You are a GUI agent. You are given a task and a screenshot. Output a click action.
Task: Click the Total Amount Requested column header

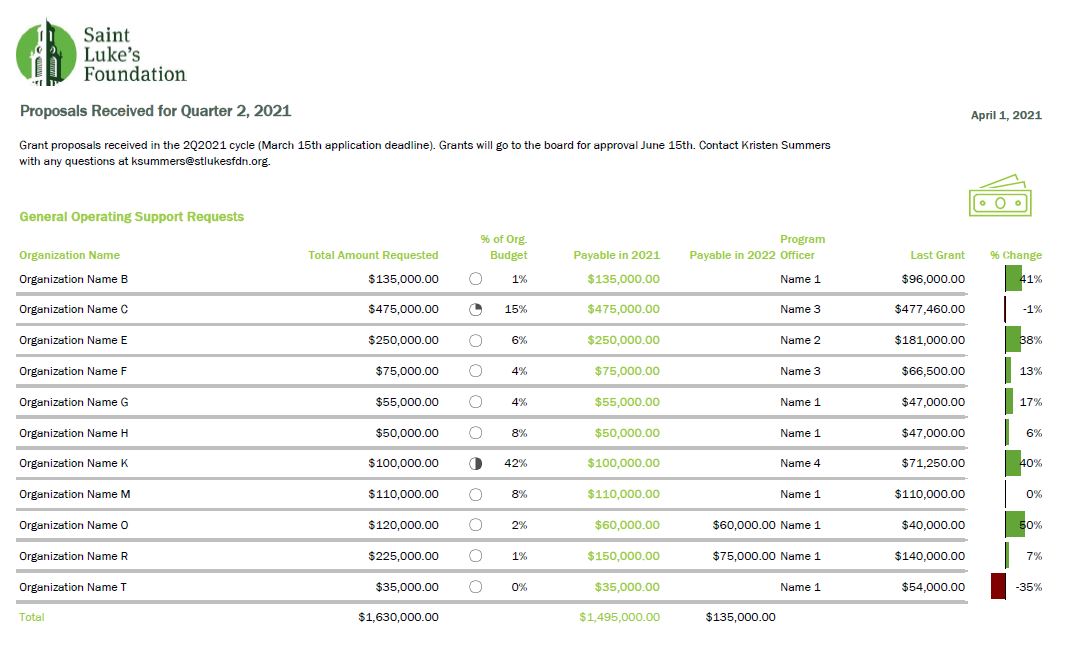(x=373, y=255)
